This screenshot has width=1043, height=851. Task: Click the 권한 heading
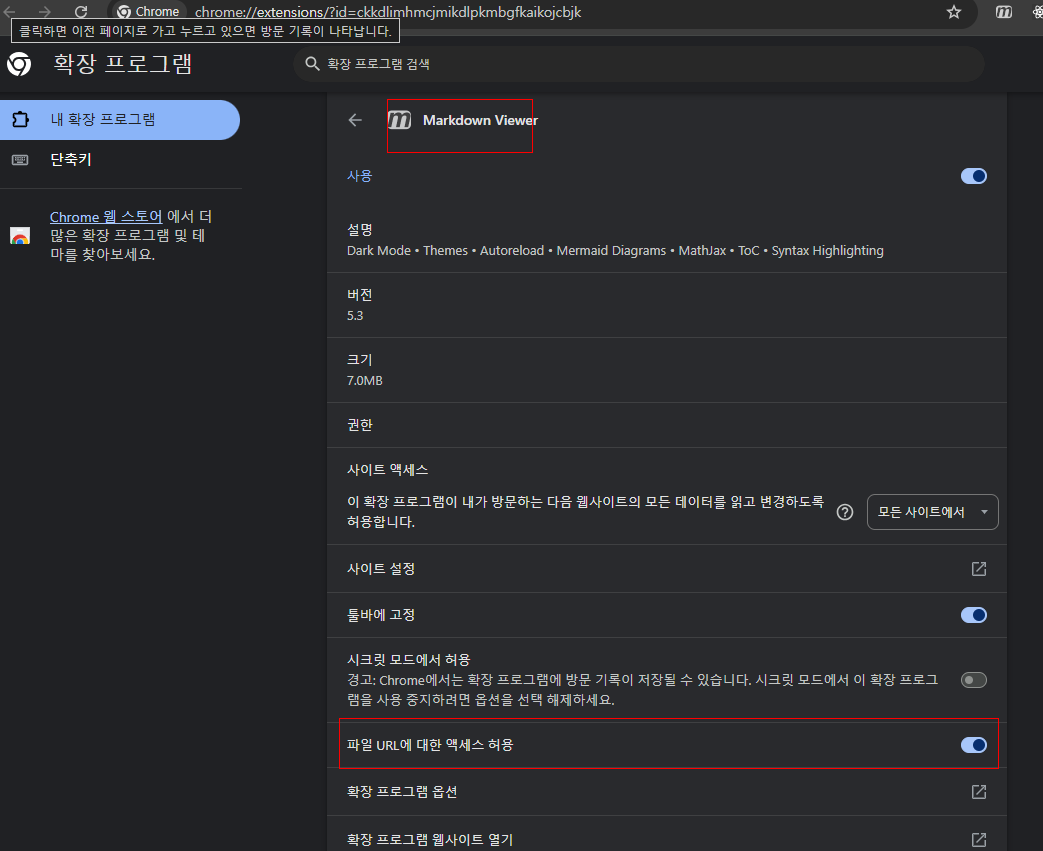point(360,425)
